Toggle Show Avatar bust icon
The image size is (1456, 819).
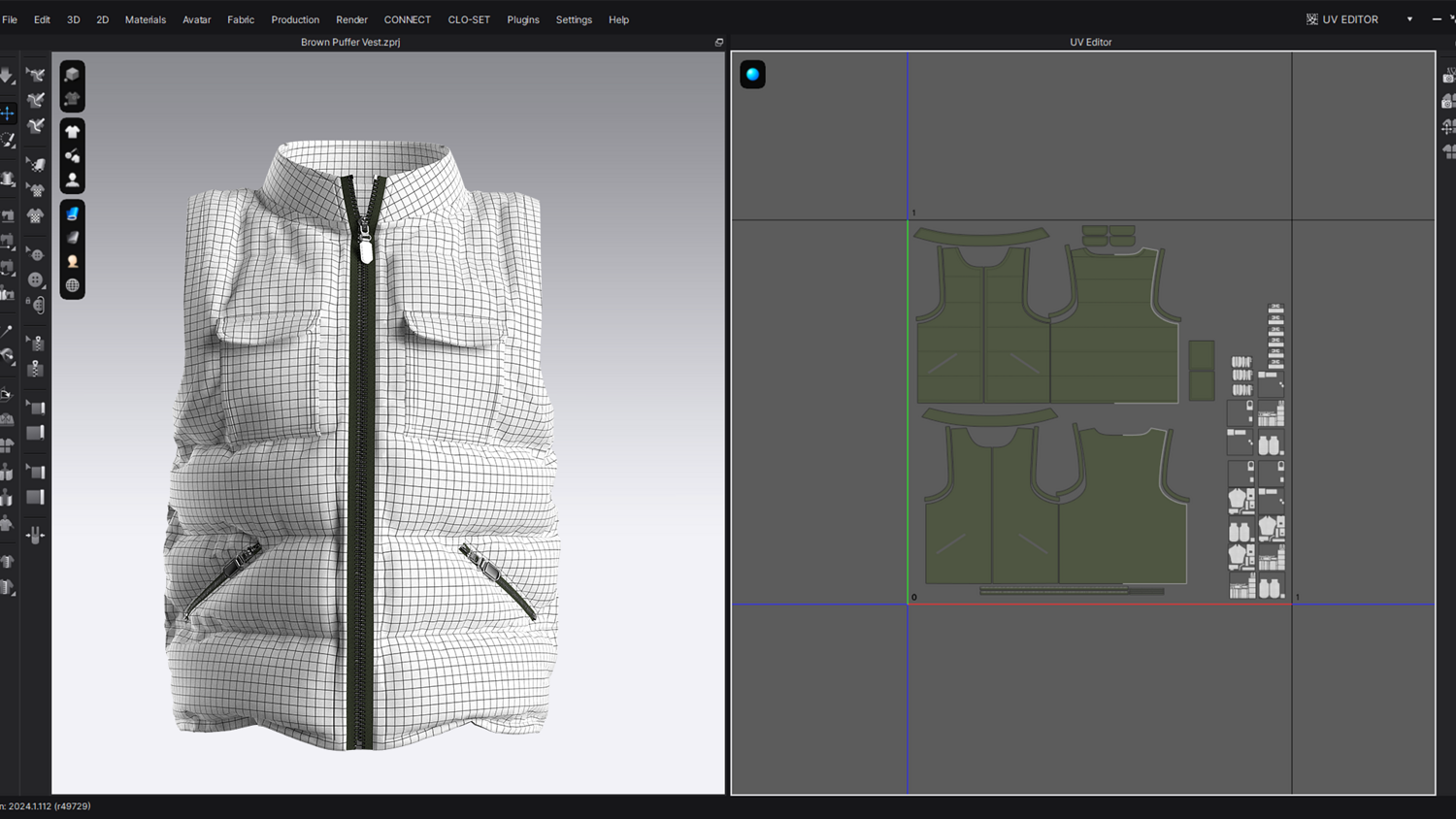pyautogui.click(x=72, y=180)
